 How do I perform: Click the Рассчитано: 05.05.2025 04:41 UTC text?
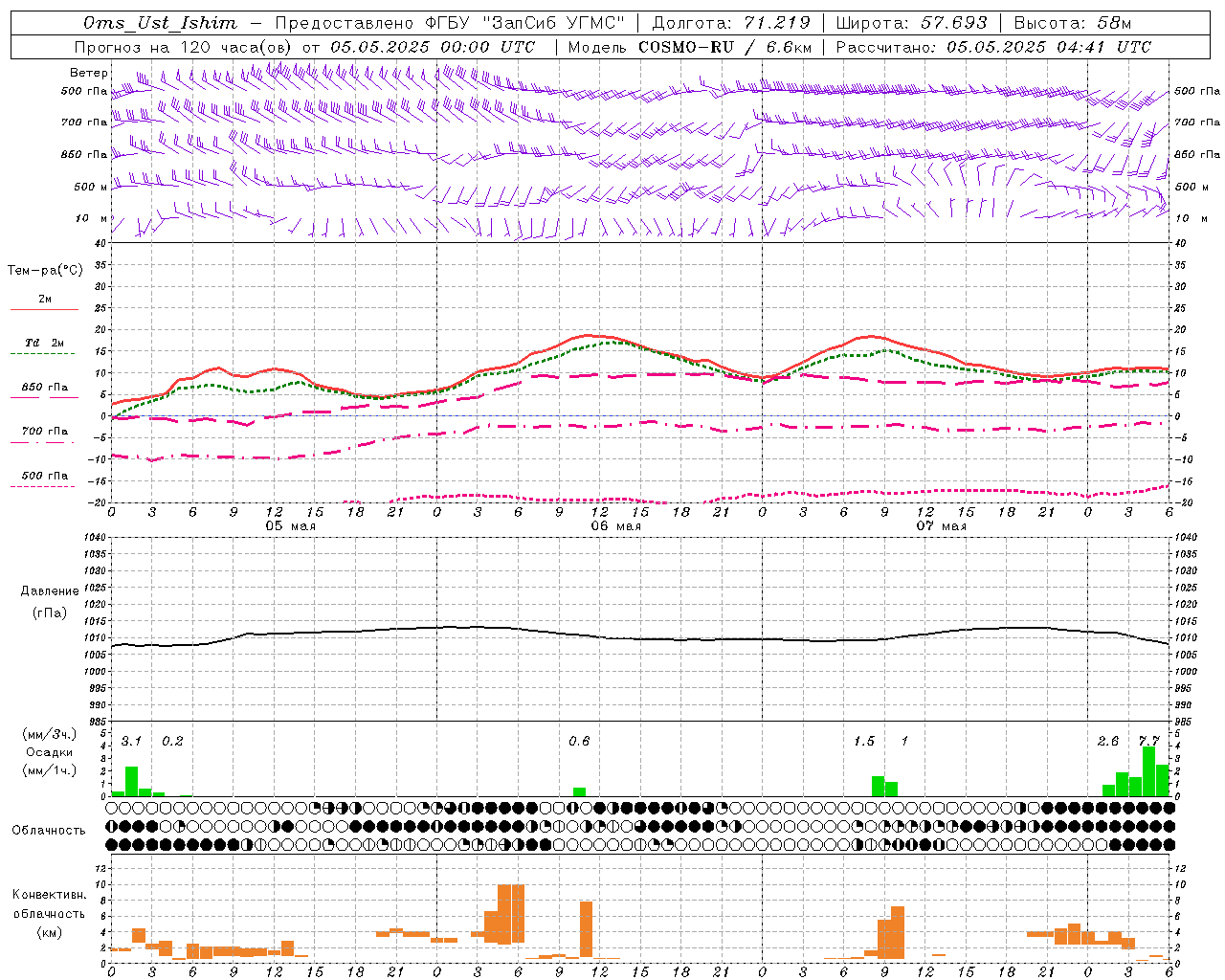pyautogui.click(x=993, y=47)
